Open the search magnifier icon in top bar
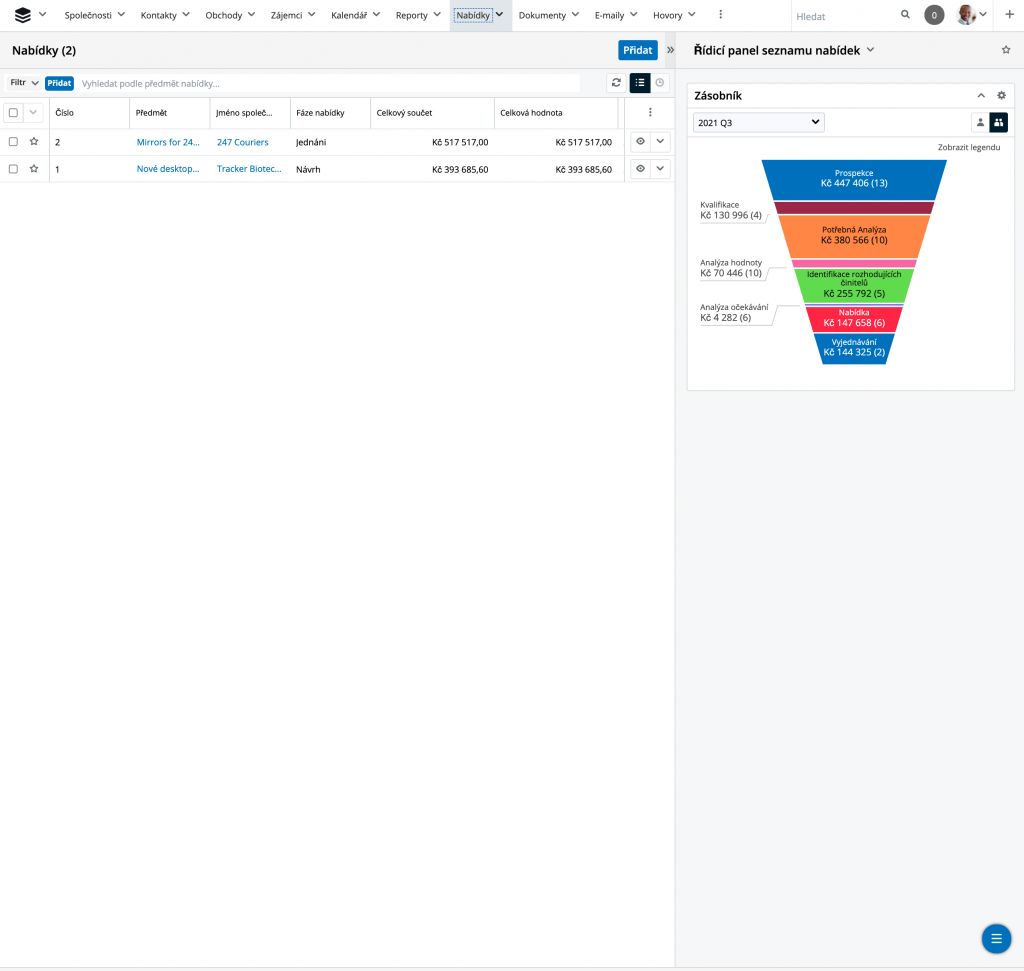Viewport: 1024px width, 971px height. point(905,15)
